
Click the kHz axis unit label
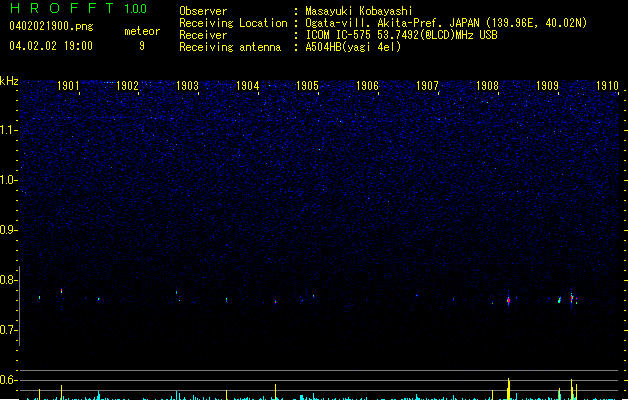click(9, 81)
